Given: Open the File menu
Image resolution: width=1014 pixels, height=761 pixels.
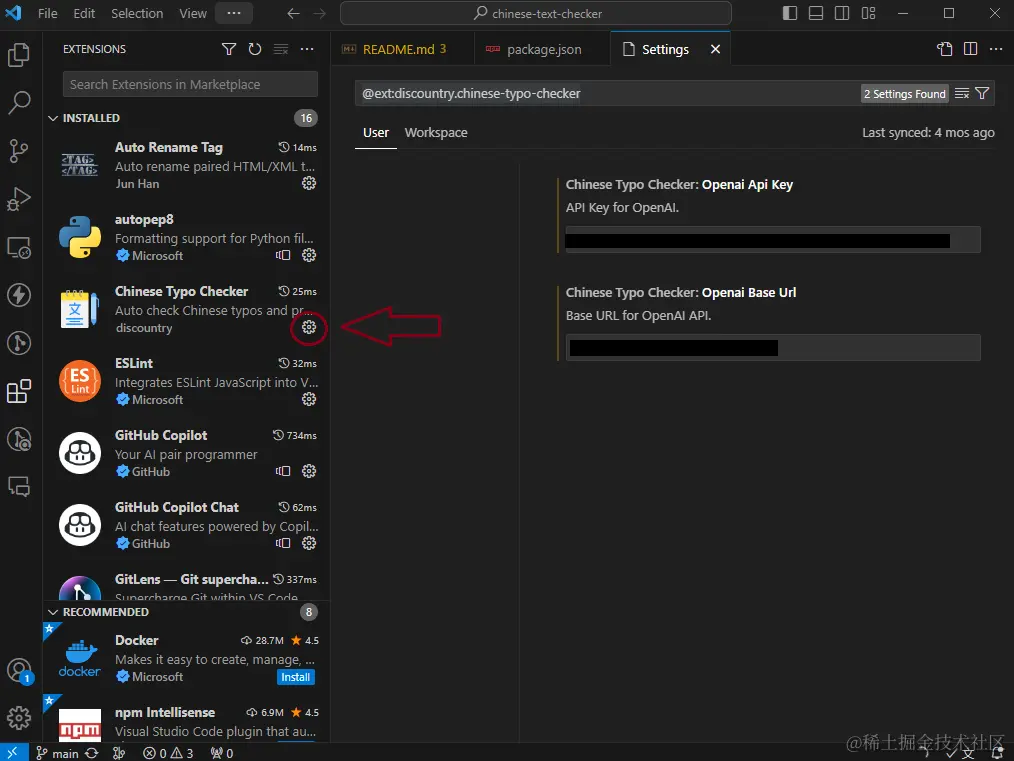Looking at the screenshot, I should (47, 14).
